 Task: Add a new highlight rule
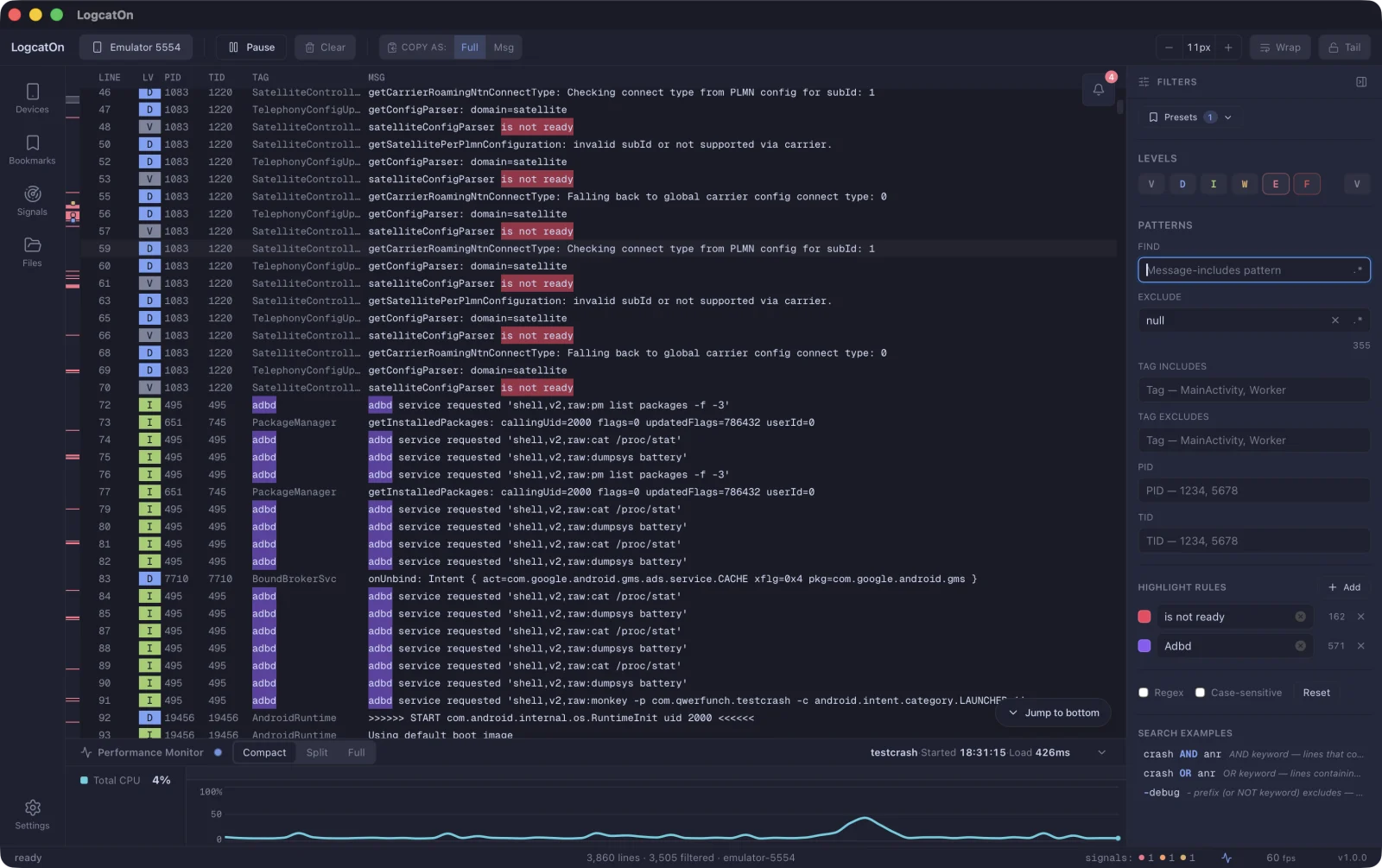point(1344,587)
